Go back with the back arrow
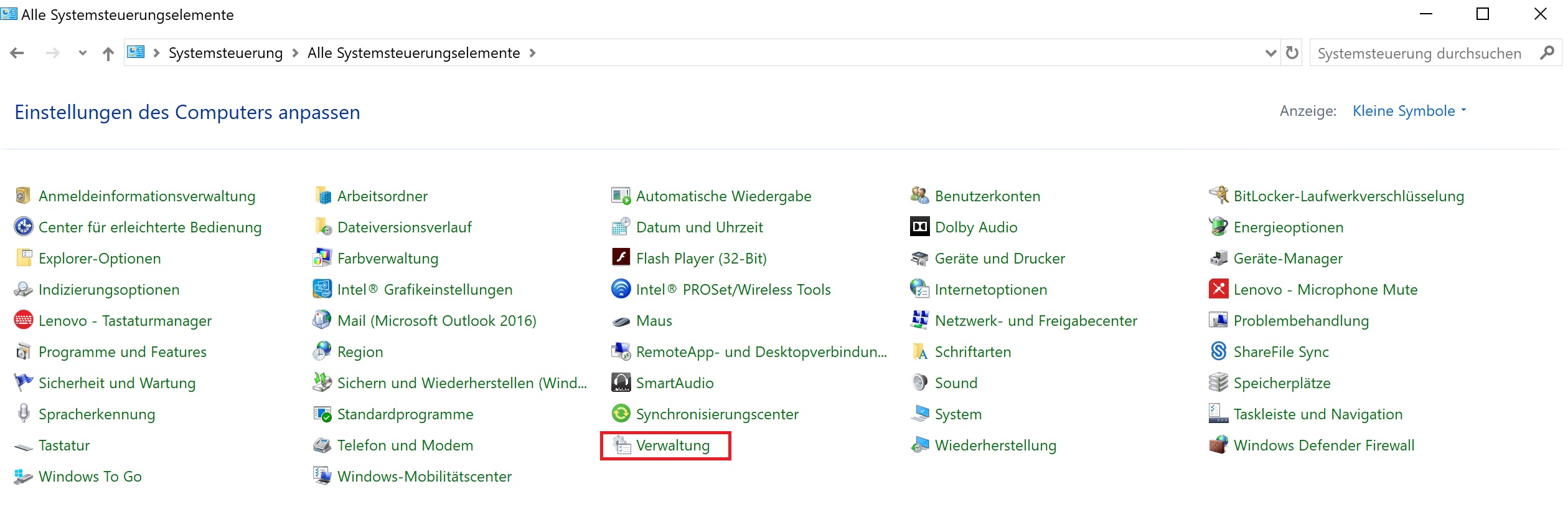The image size is (1568, 514). pos(17,54)
